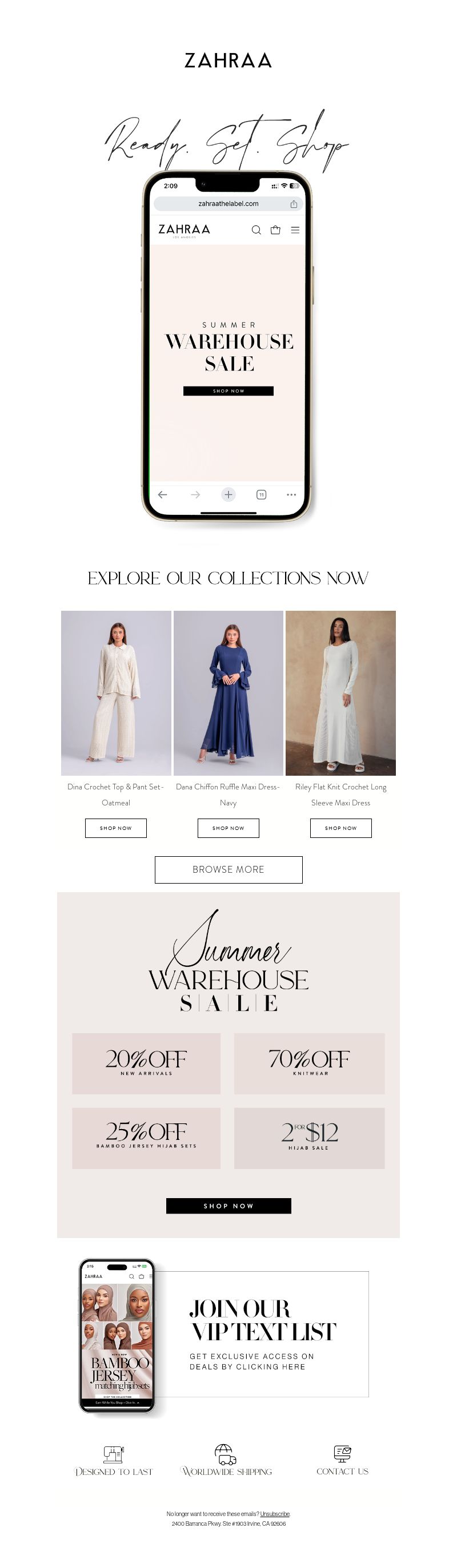Shop Now for Riley Flat Knit Crochet Dress

(340, 828)
